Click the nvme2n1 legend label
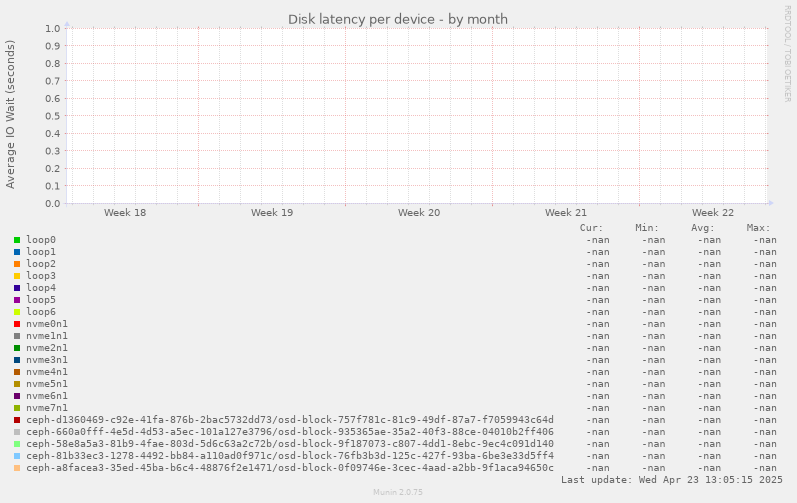Image resolution: width=797 pixels, height=503 pixels. [x=47, y=348]
